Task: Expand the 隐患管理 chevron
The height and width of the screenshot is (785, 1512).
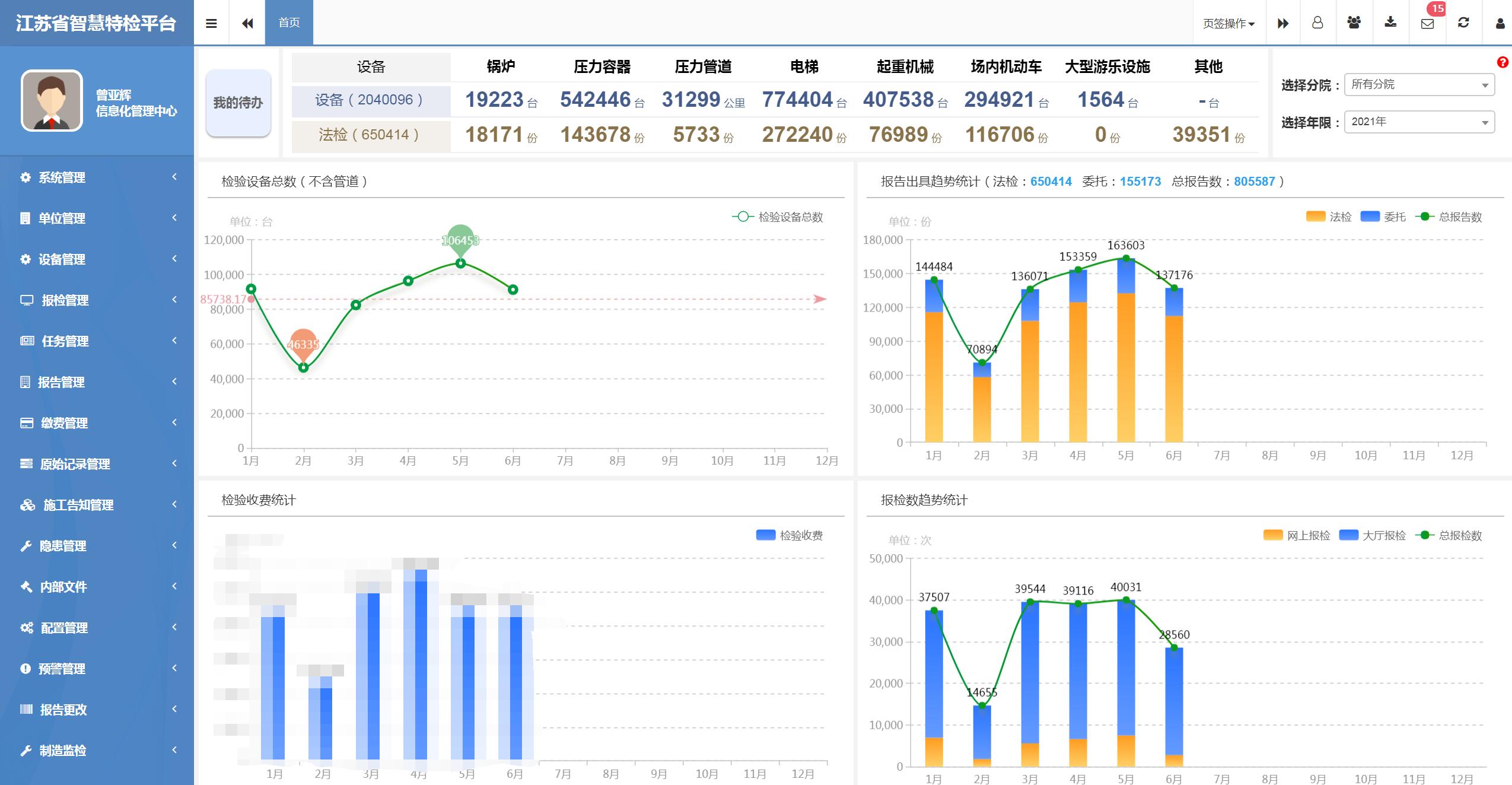Action: point(174,545)
